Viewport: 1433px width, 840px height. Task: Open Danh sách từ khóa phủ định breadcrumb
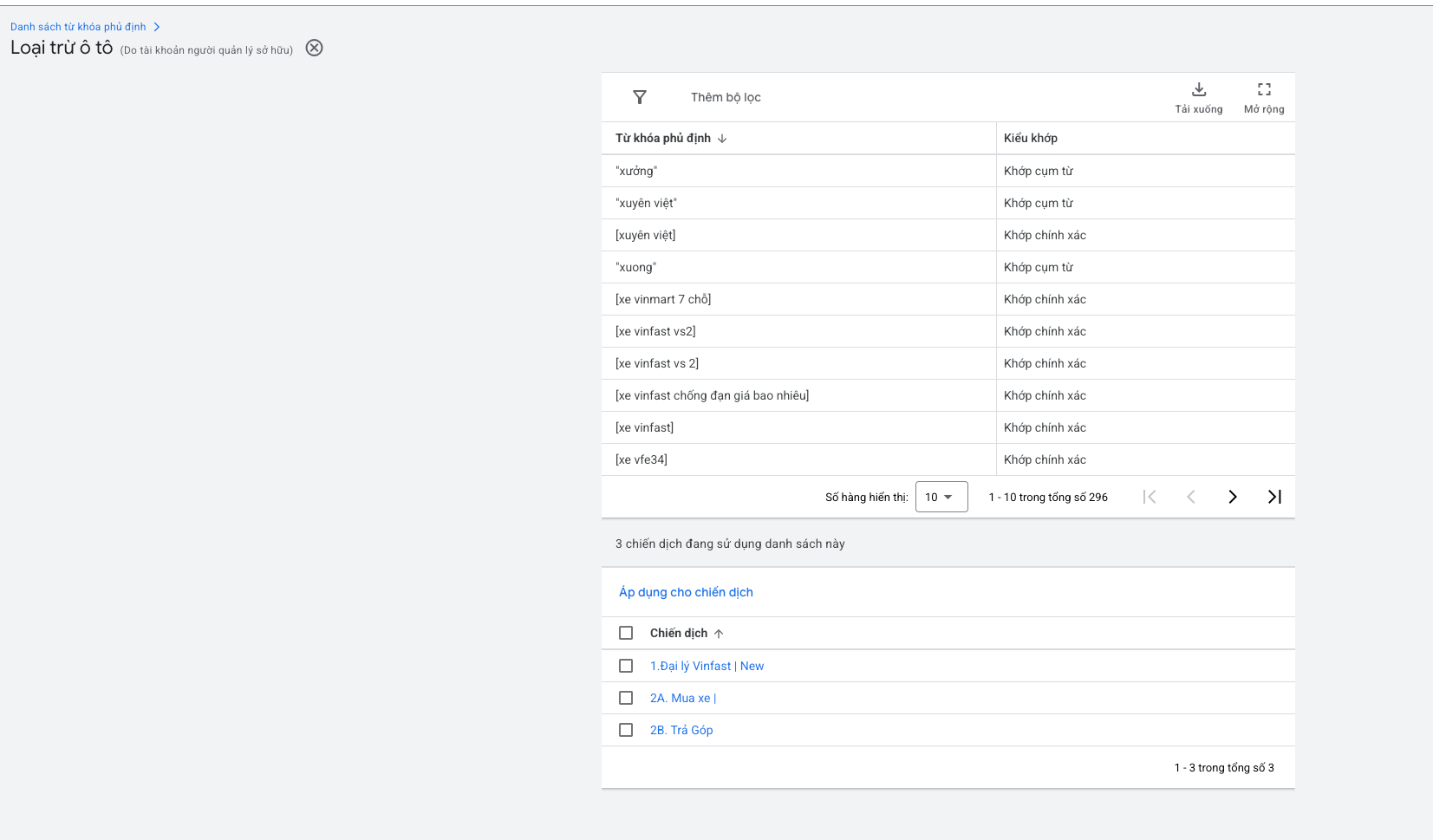(x=78, y=27)
